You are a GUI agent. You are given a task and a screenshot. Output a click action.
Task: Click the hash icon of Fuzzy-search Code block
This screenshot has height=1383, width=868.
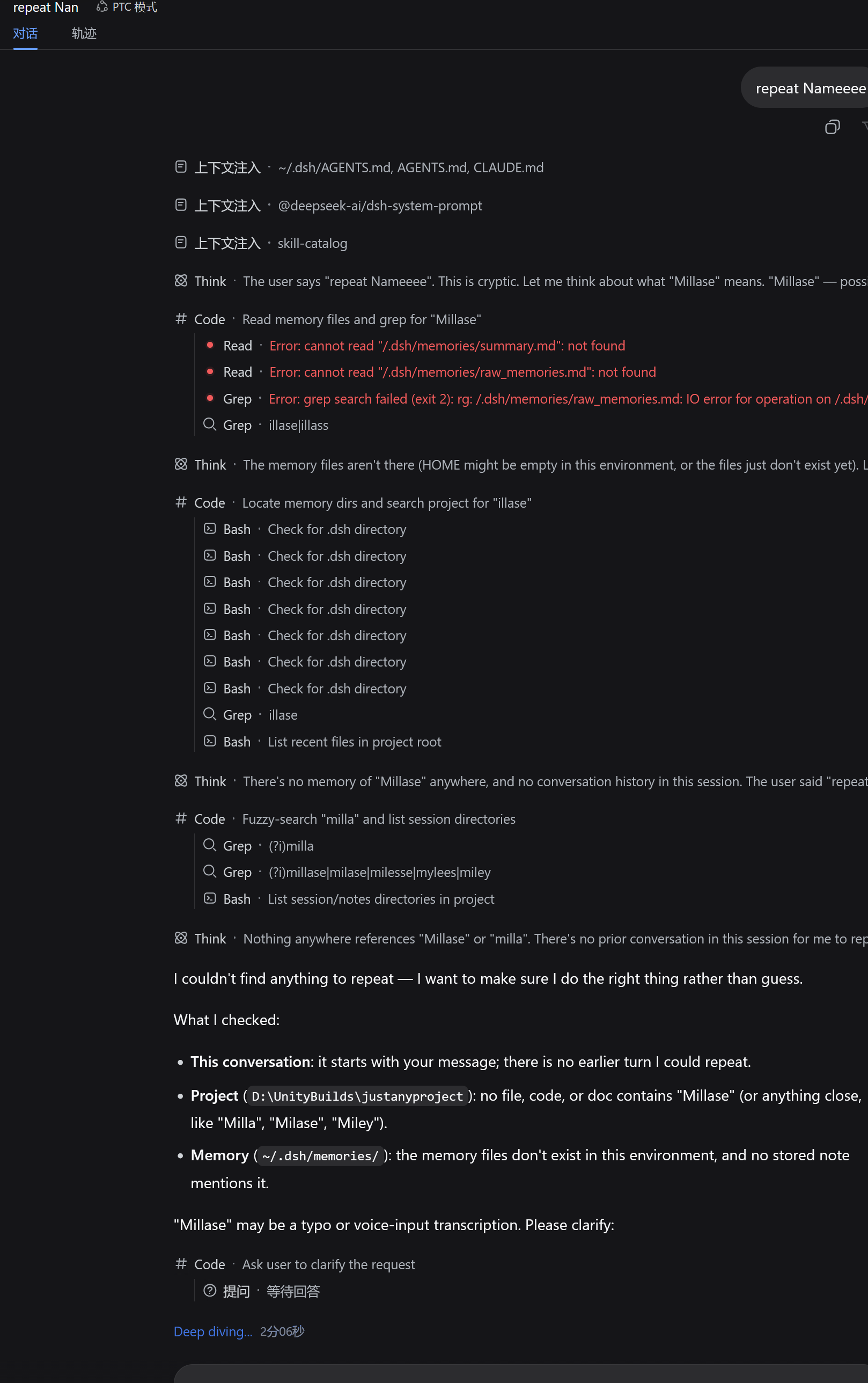pos(181,818)
